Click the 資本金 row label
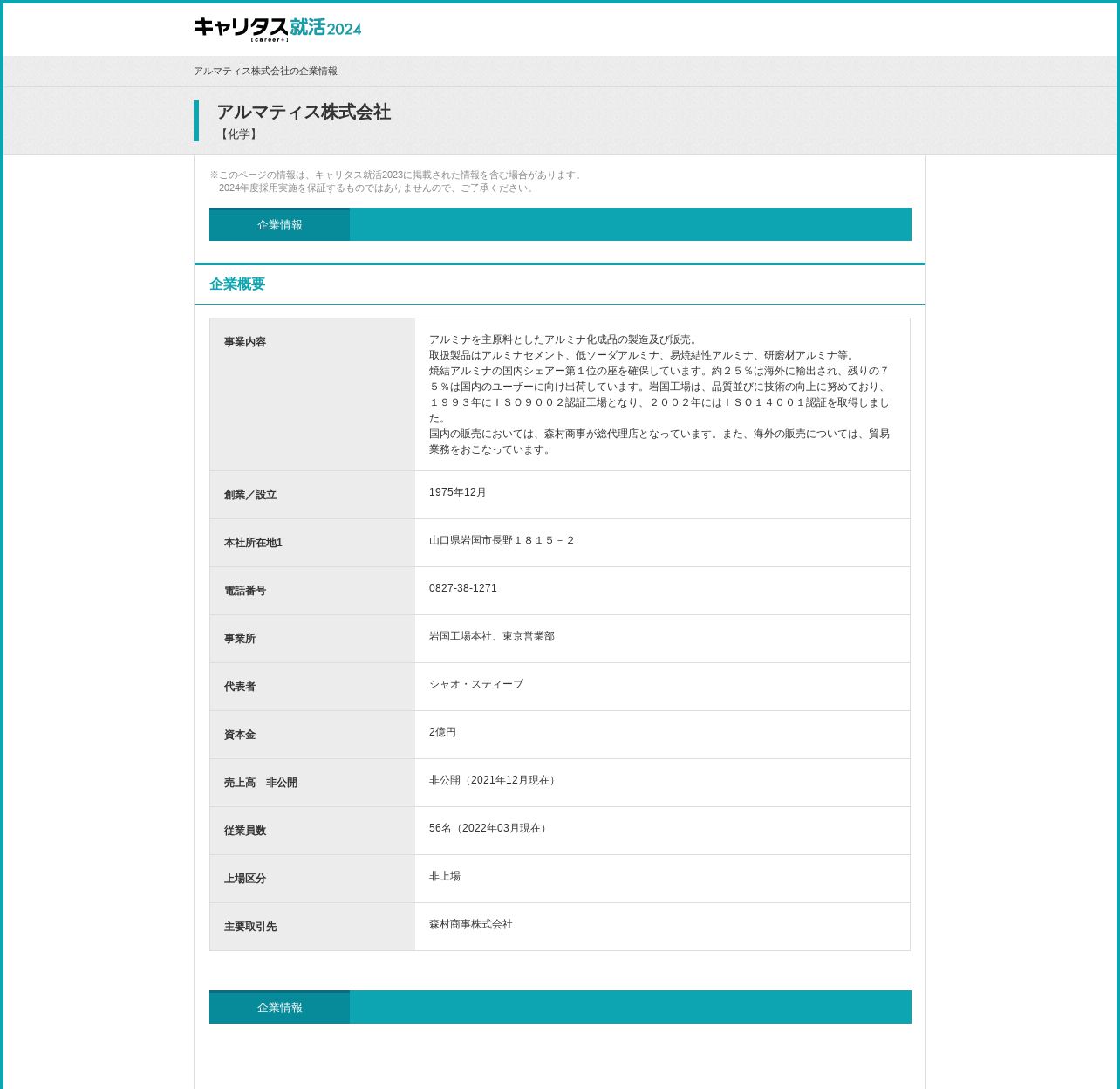Viewport: 1120px width, 1089px height. click(x=240, y=735)
